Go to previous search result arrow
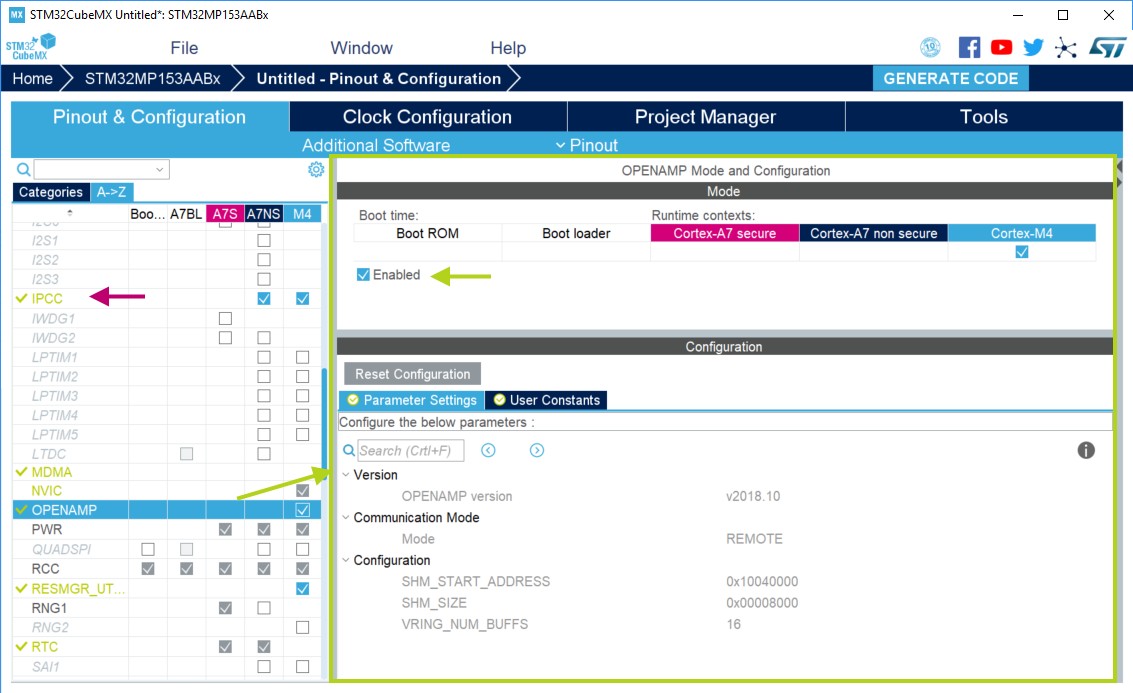The width and height of the screenshot is (1133, 693). click(488, 450)
